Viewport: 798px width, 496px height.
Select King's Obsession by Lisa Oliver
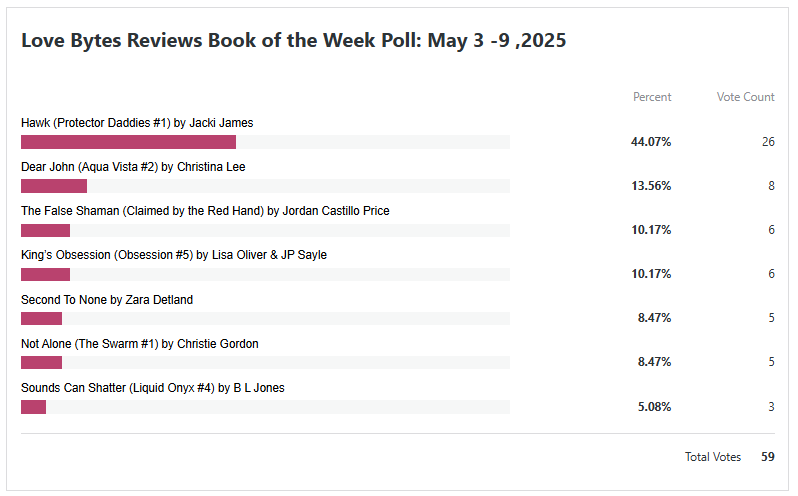click(174, 255)
